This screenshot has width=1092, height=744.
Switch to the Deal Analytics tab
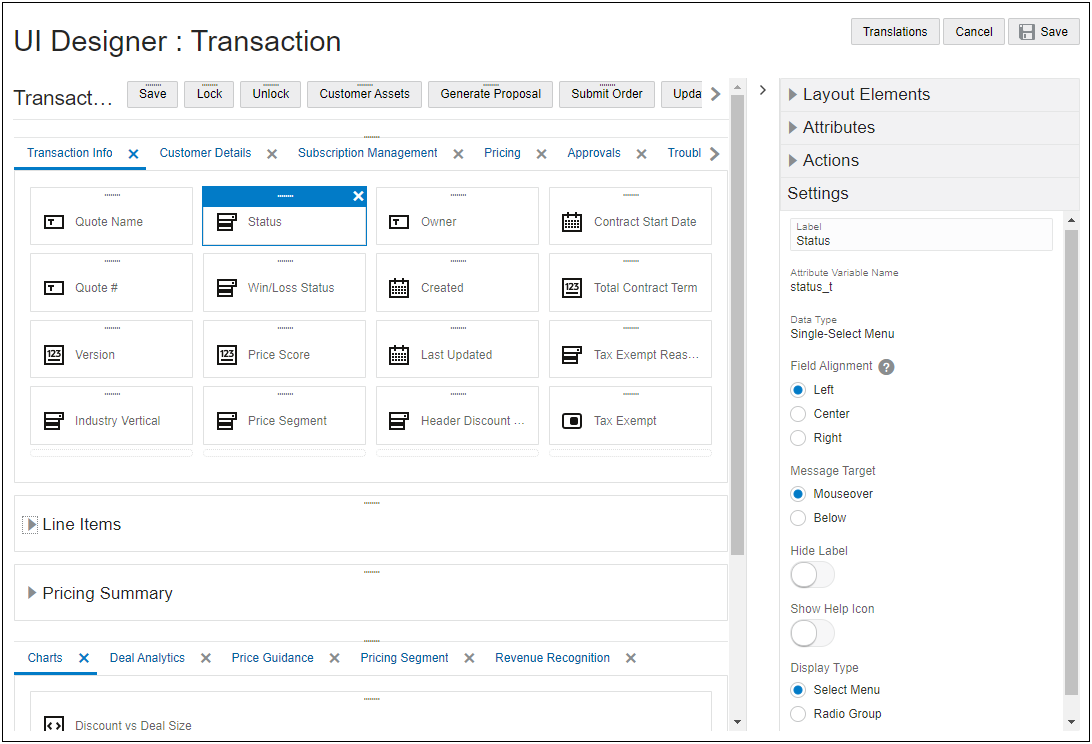(x=147, y=658)
